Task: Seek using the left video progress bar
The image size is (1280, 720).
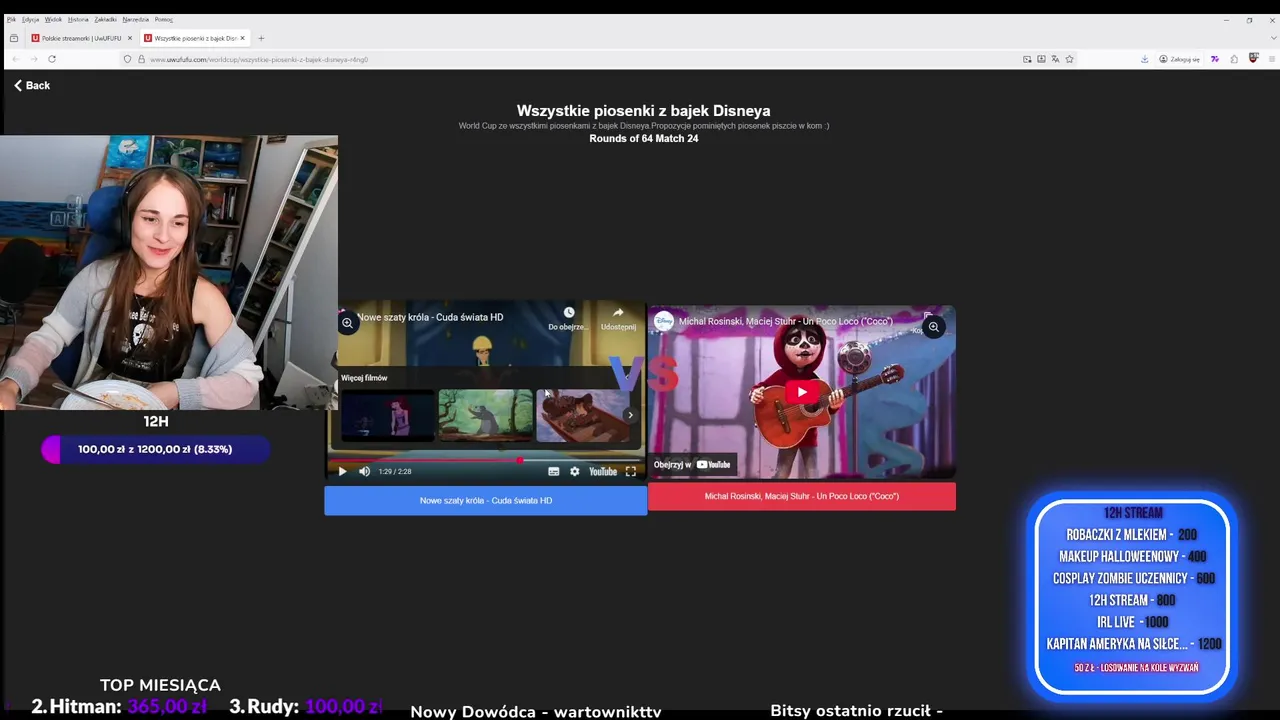Action: click(x=485, y=460)
